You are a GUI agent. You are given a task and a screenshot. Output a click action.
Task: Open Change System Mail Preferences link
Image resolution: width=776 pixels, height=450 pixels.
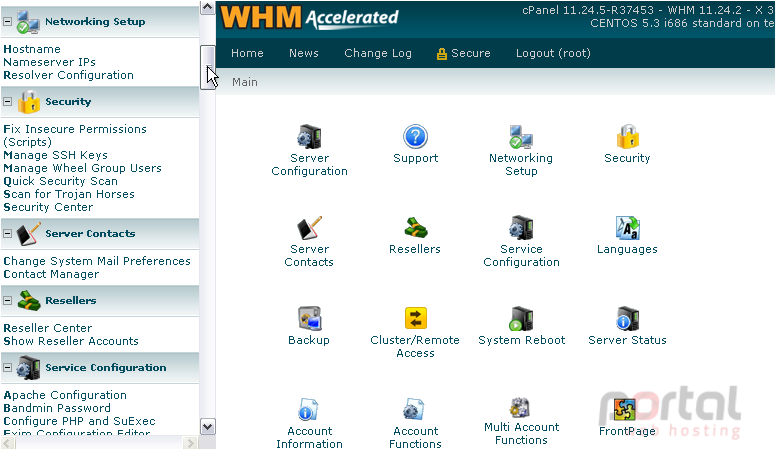[x=97, y=261]
